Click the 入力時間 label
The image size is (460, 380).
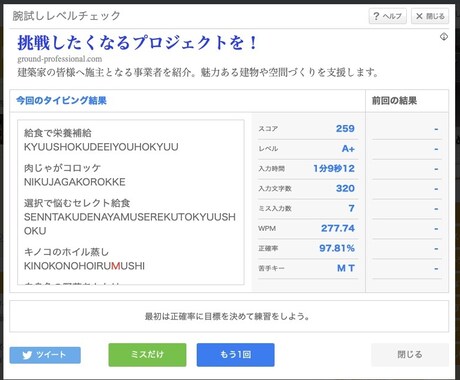(x=271, y=169)
